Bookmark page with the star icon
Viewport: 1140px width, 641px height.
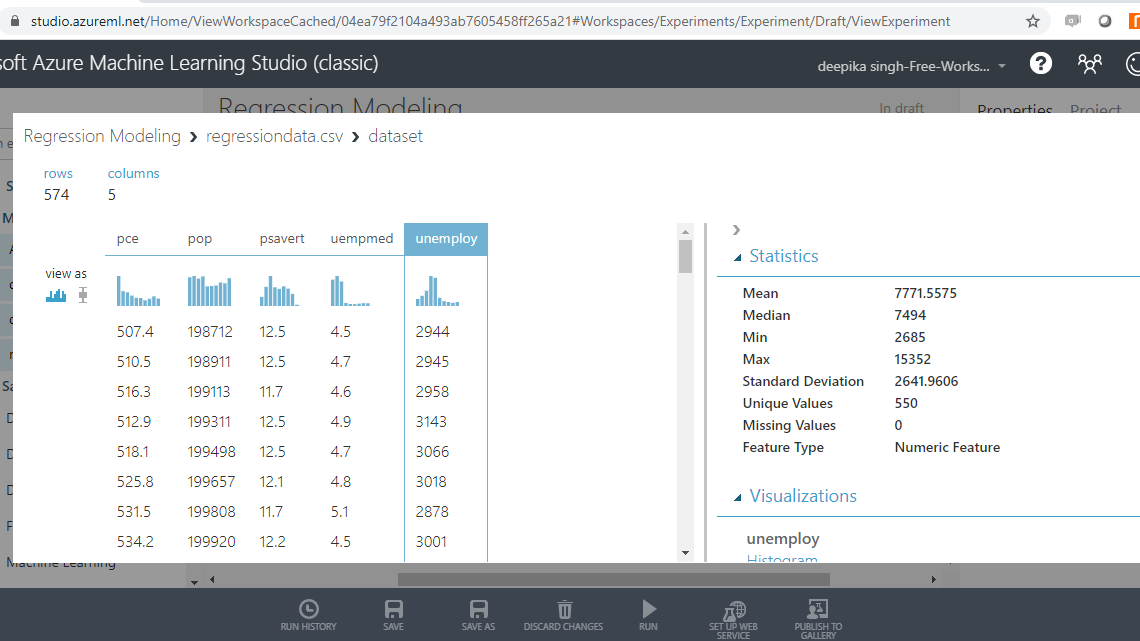tap(1032, 21)
